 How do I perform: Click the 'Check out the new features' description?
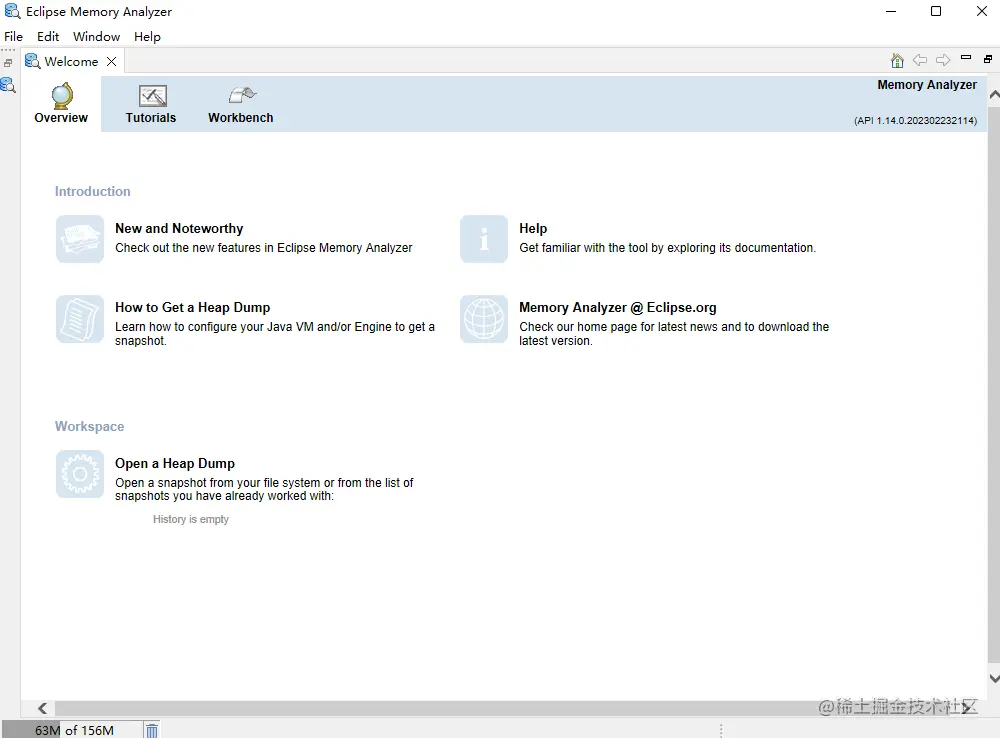[263, 247]
